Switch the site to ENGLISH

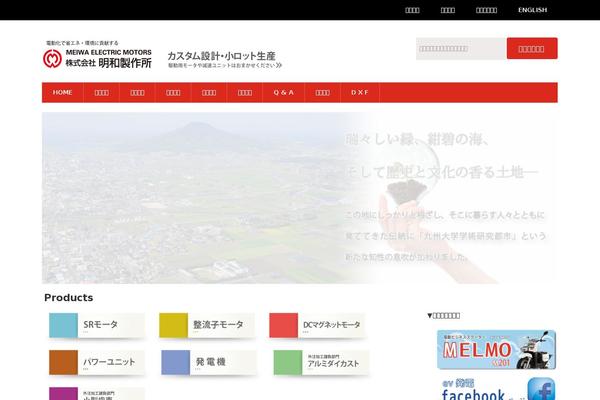point(532,10)
